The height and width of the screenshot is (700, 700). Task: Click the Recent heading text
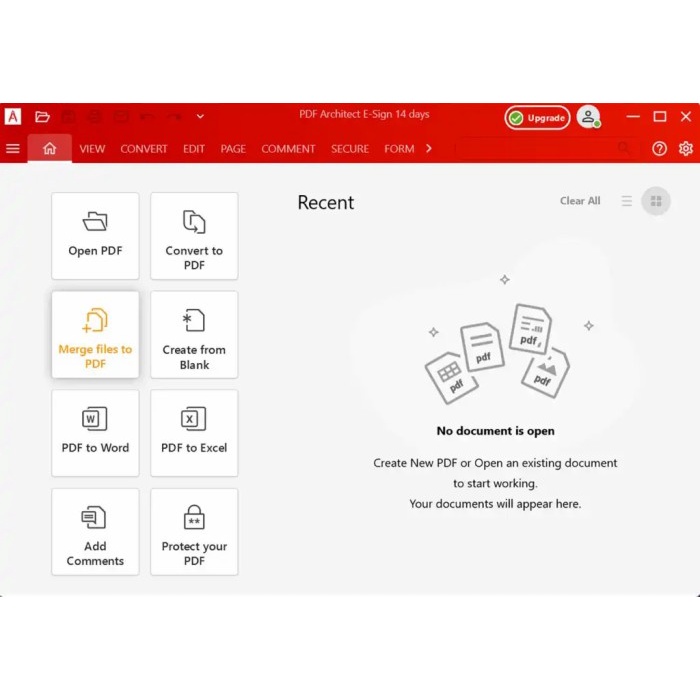[x=325, y=203]
